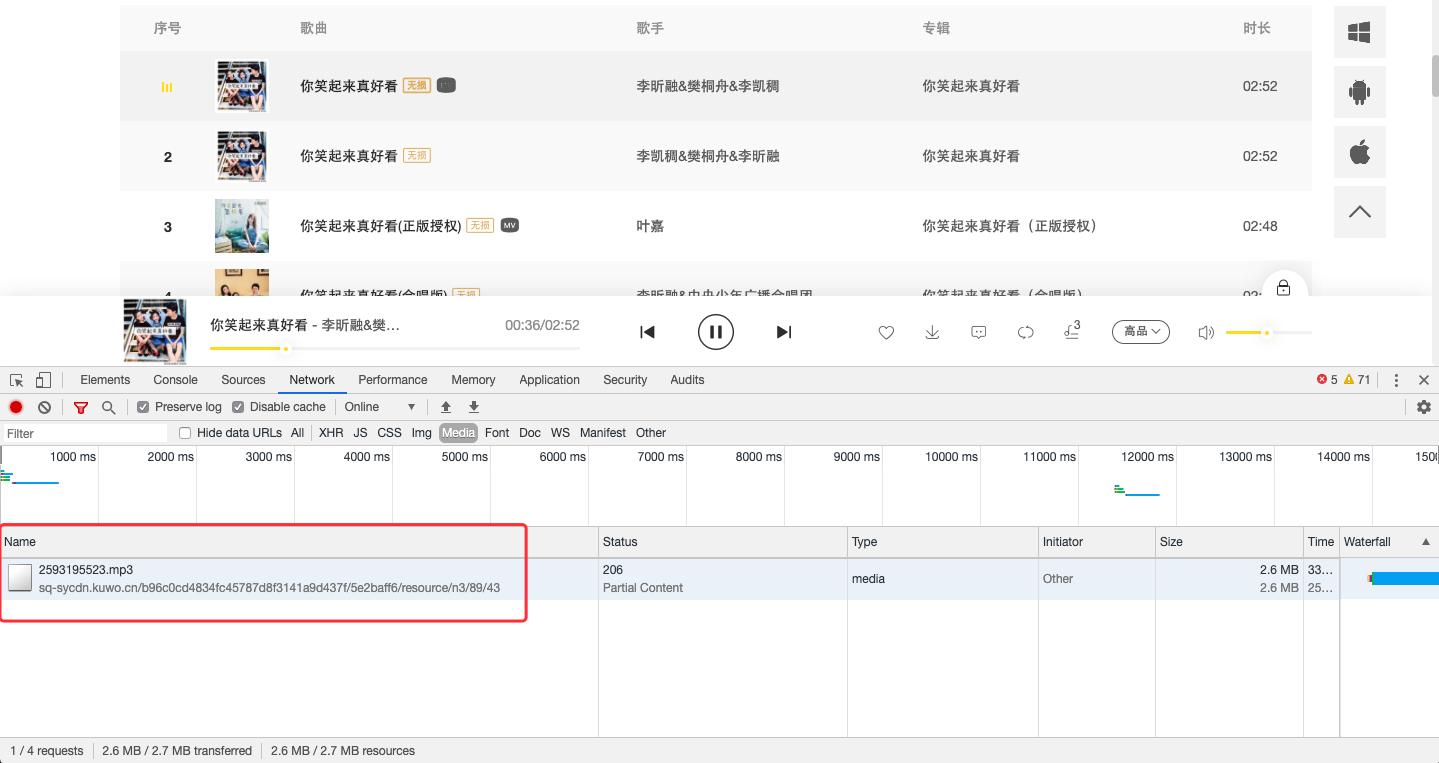
Task: Open the Online network throttling dropdown
Action: coord(380,407)
